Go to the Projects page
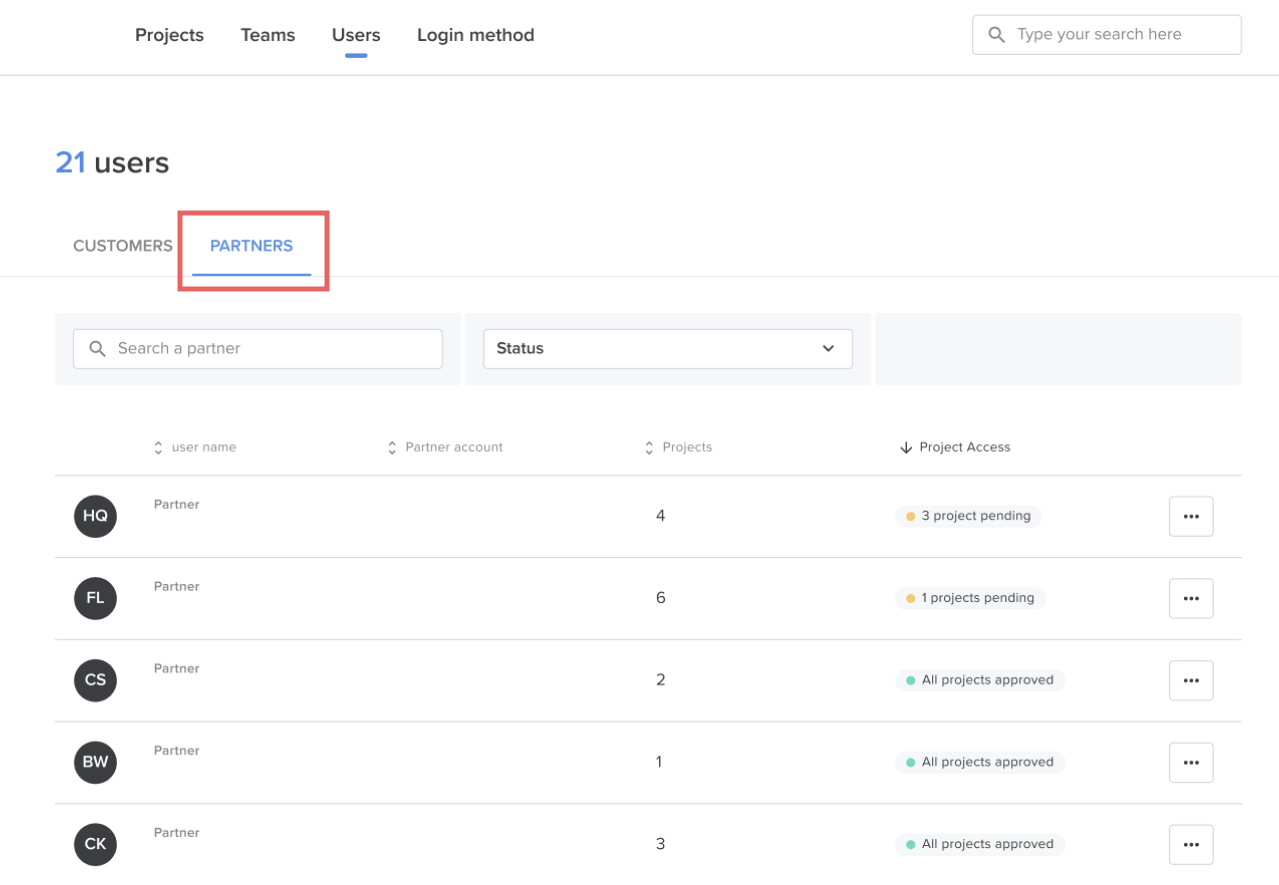 click(169, 35)
